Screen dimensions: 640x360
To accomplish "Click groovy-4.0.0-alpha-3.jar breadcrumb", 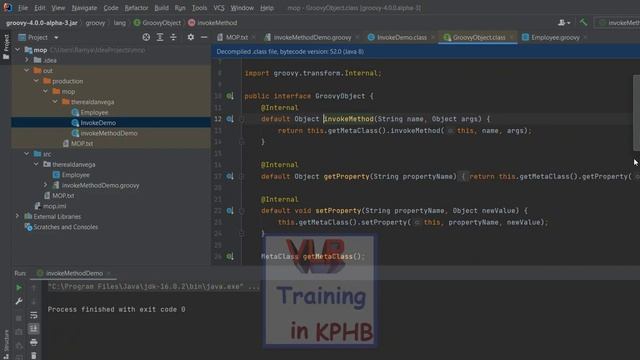I will point(42,23).
